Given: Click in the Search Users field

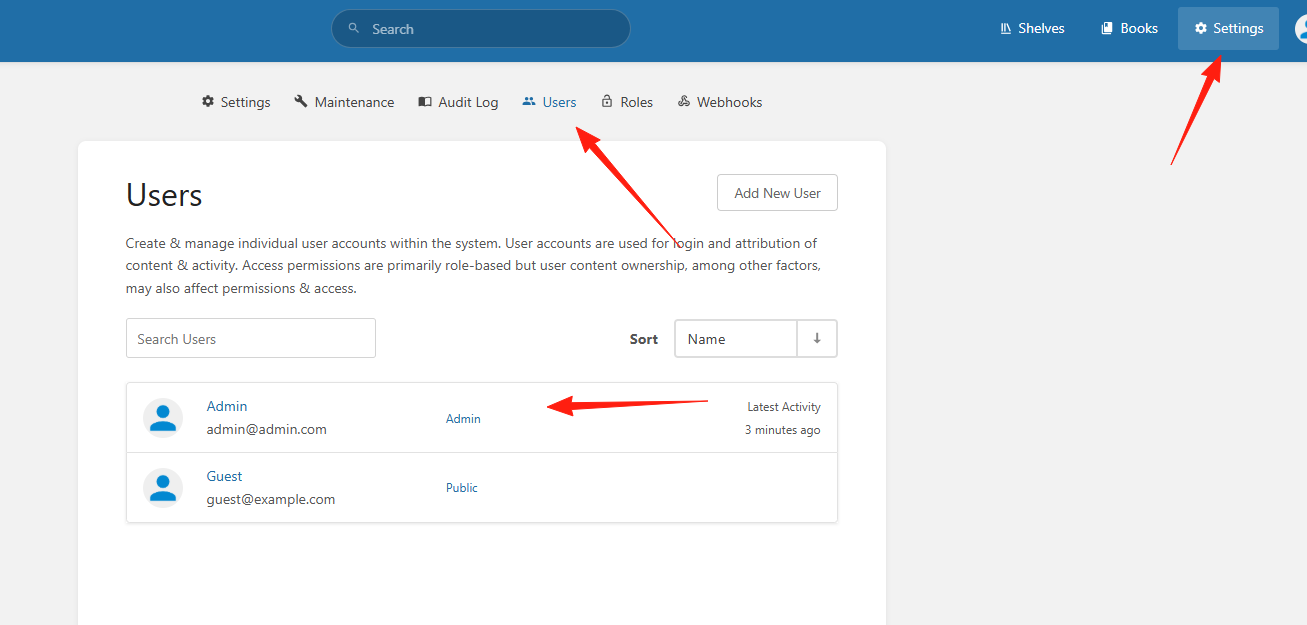Looking at the screenshot, I should pos(251,338).
